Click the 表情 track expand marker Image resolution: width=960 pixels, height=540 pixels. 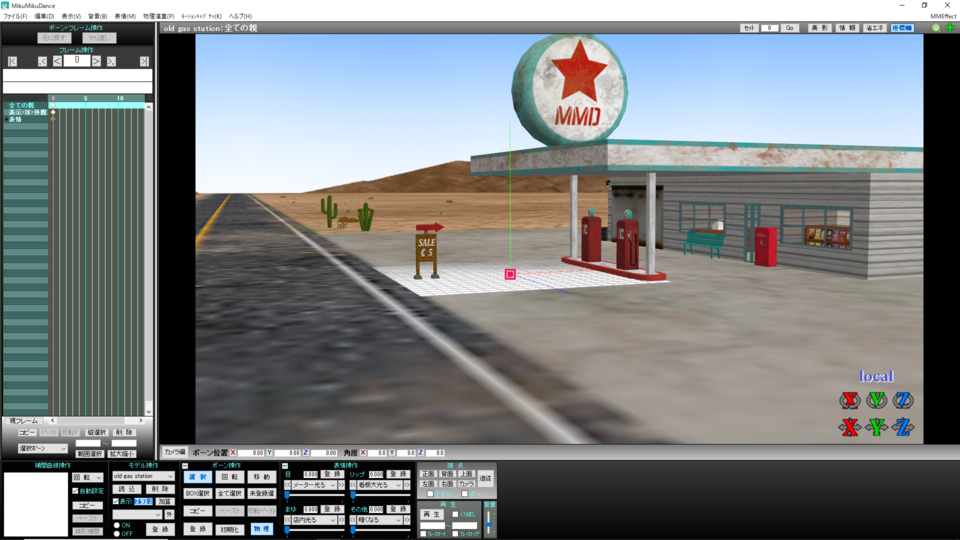(x=6, y=119)
